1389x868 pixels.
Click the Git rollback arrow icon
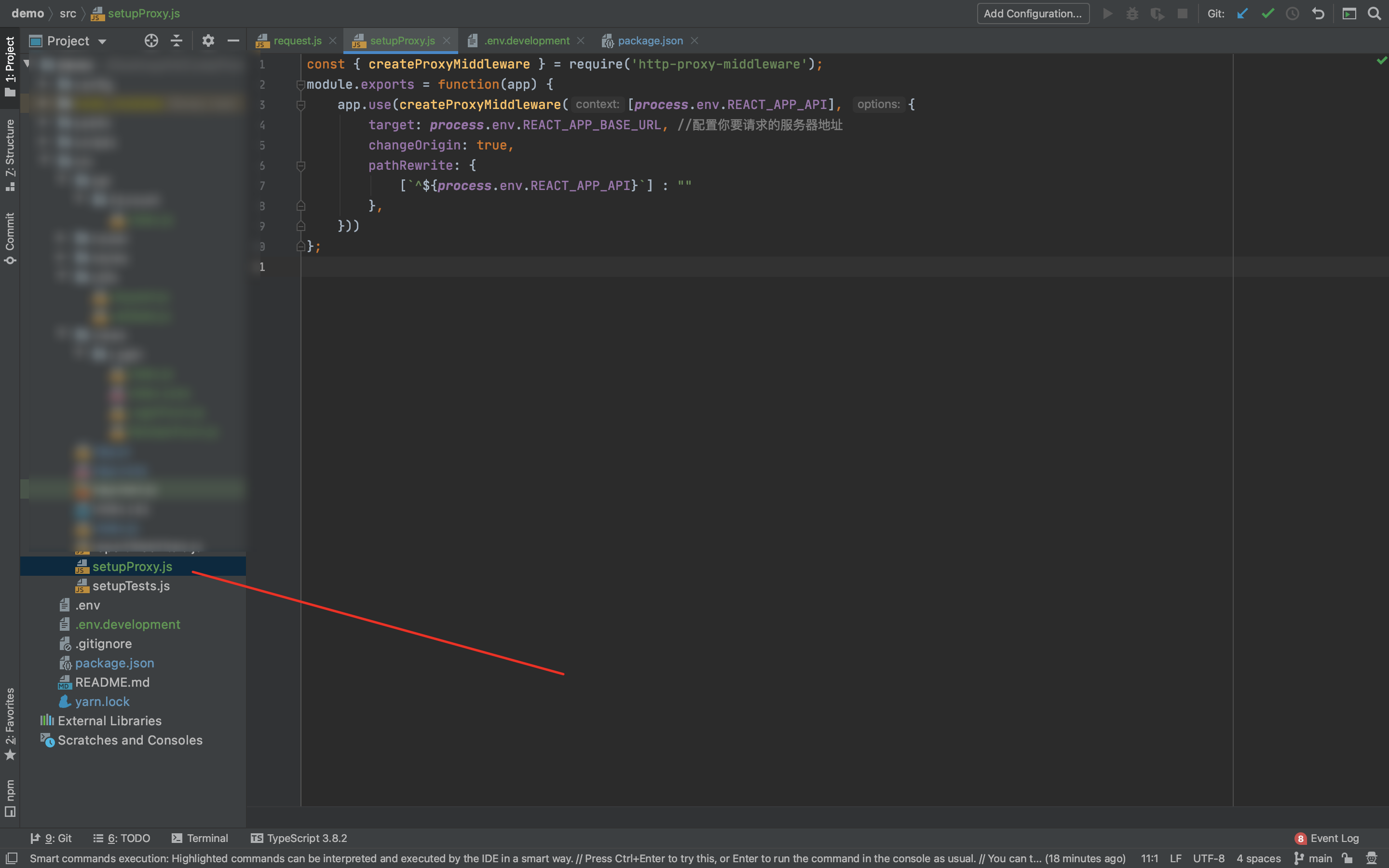[1319, 14]
